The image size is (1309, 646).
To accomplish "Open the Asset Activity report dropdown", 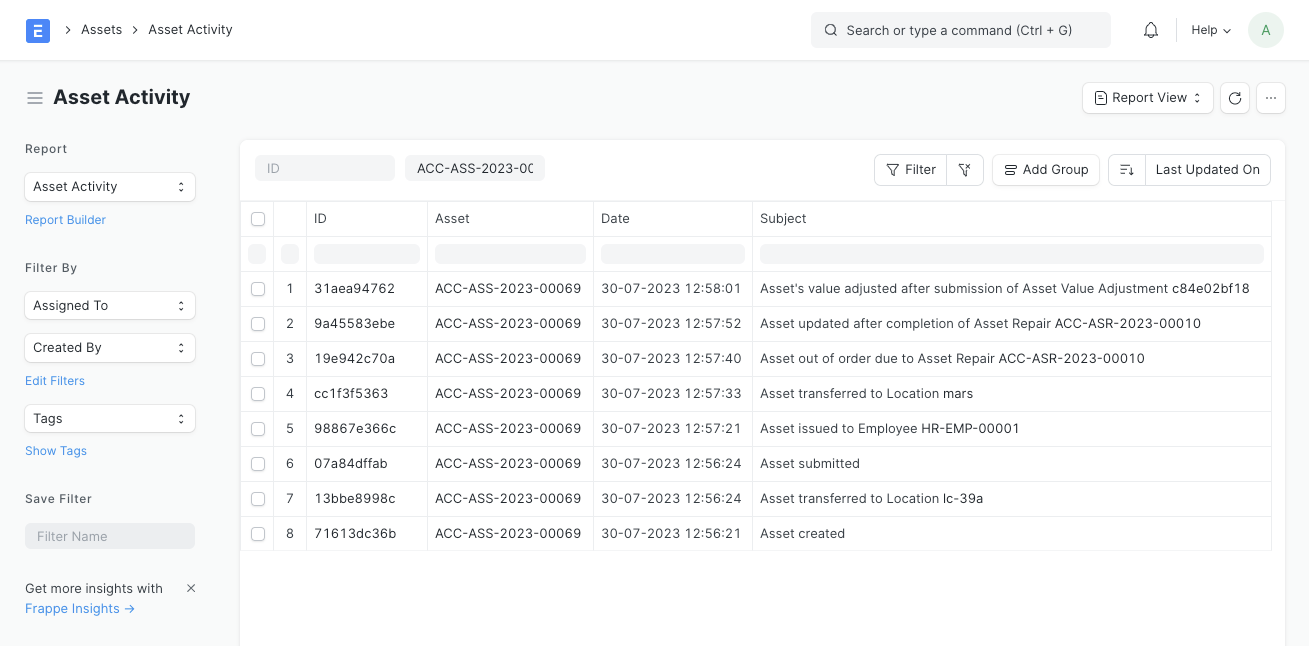I will (x=110, y=187).
